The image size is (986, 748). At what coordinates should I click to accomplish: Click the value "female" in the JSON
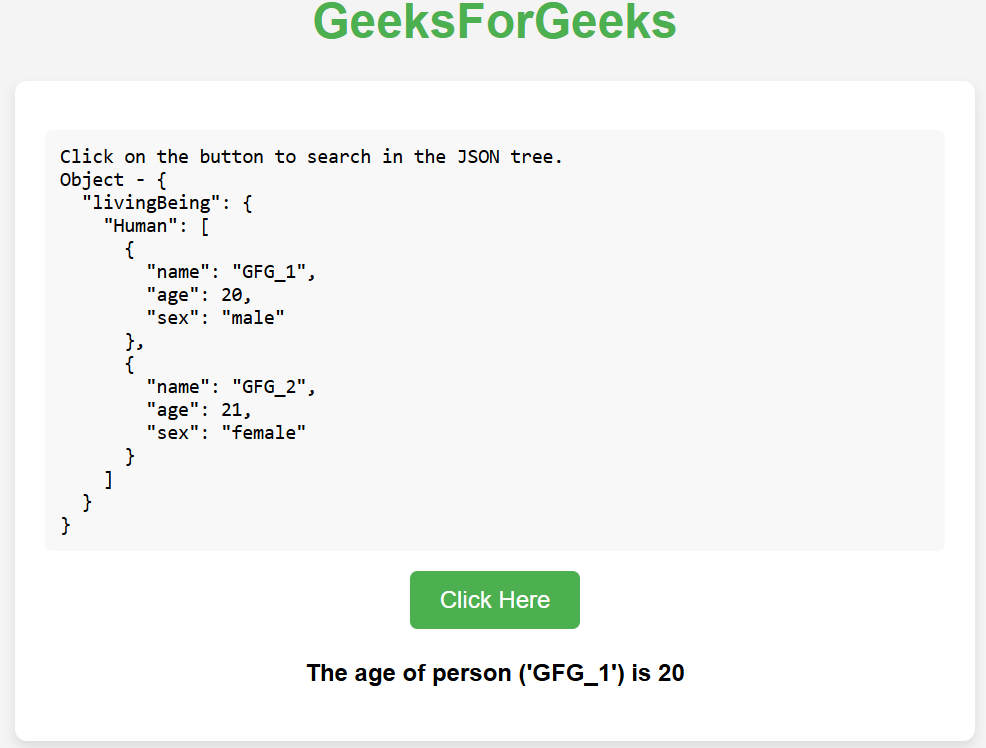[263, 433]
